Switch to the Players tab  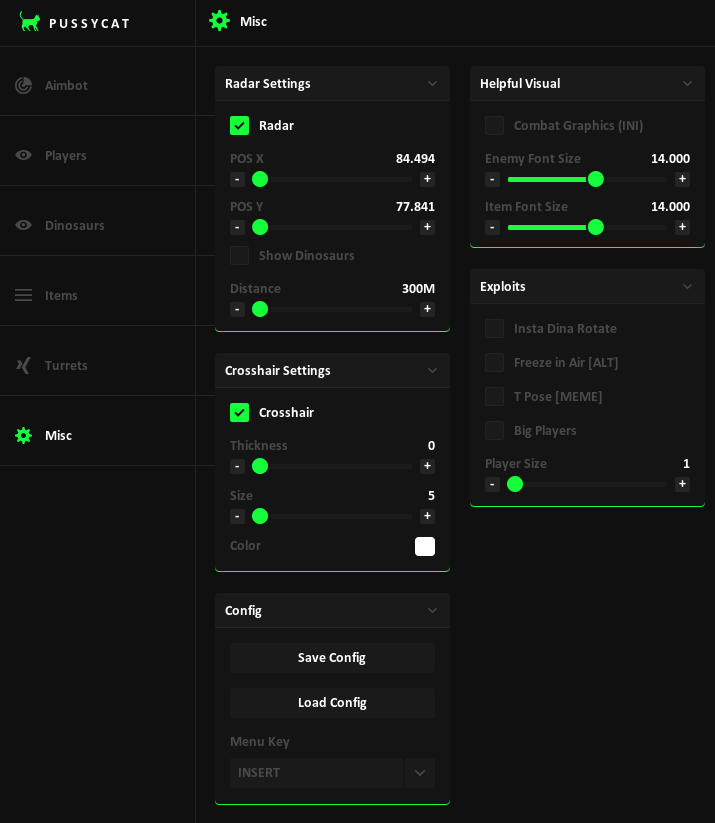pyautogui.click(x=66, y=155)
